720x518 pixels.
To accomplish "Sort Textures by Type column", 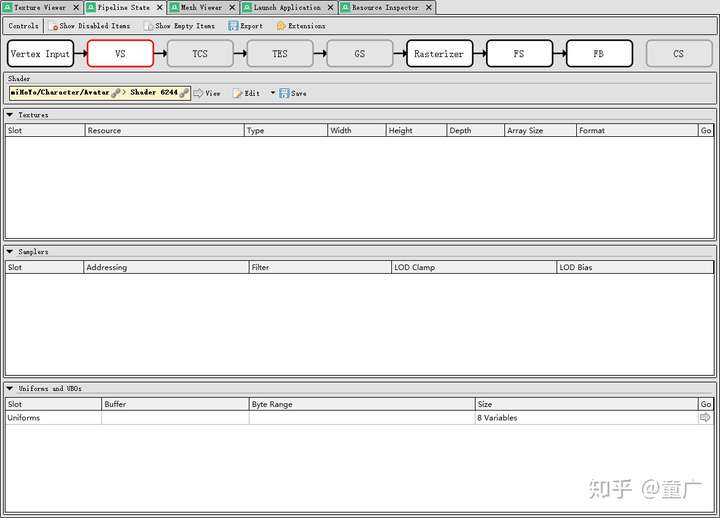I will coord(286,130).
